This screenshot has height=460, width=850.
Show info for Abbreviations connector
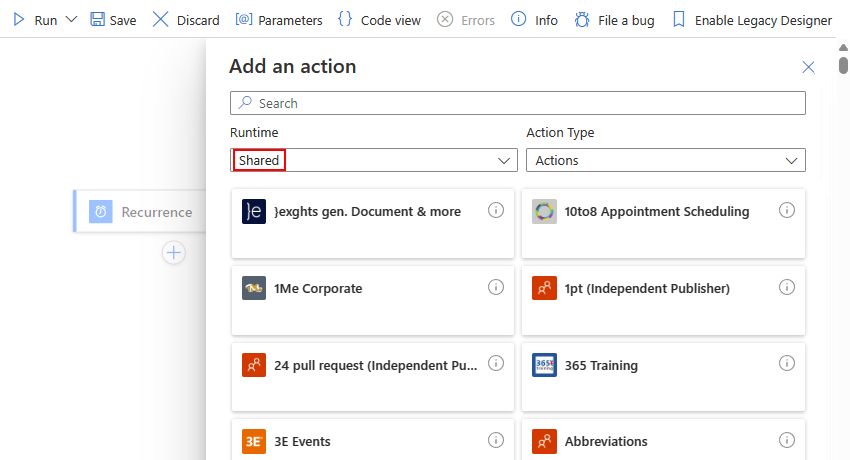[x=786, y=440]
